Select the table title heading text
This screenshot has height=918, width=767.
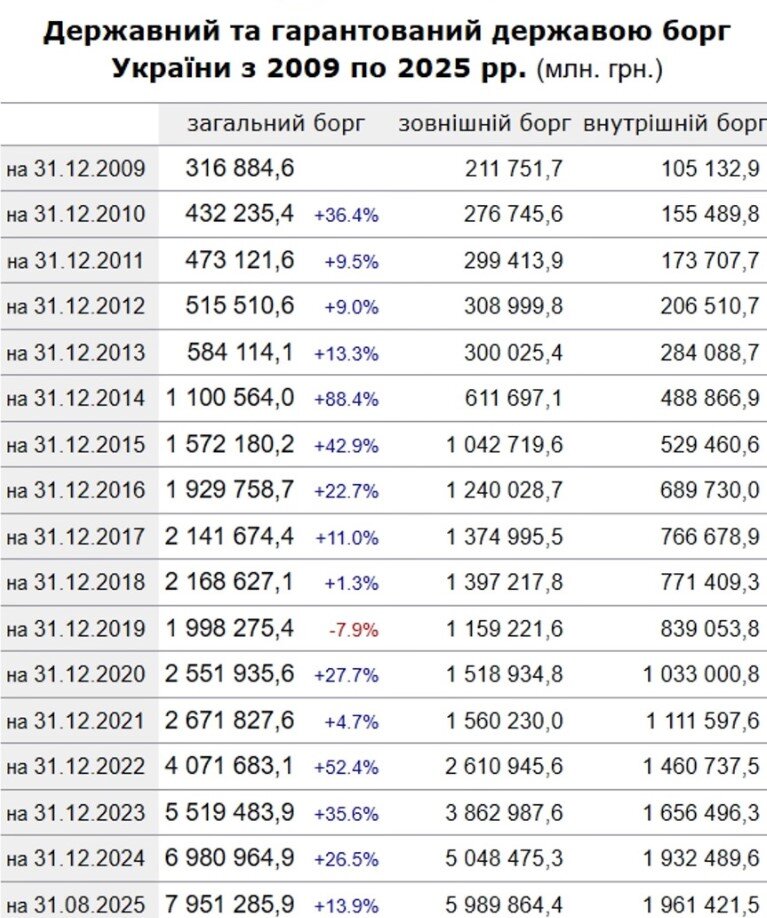click(387, 50)
